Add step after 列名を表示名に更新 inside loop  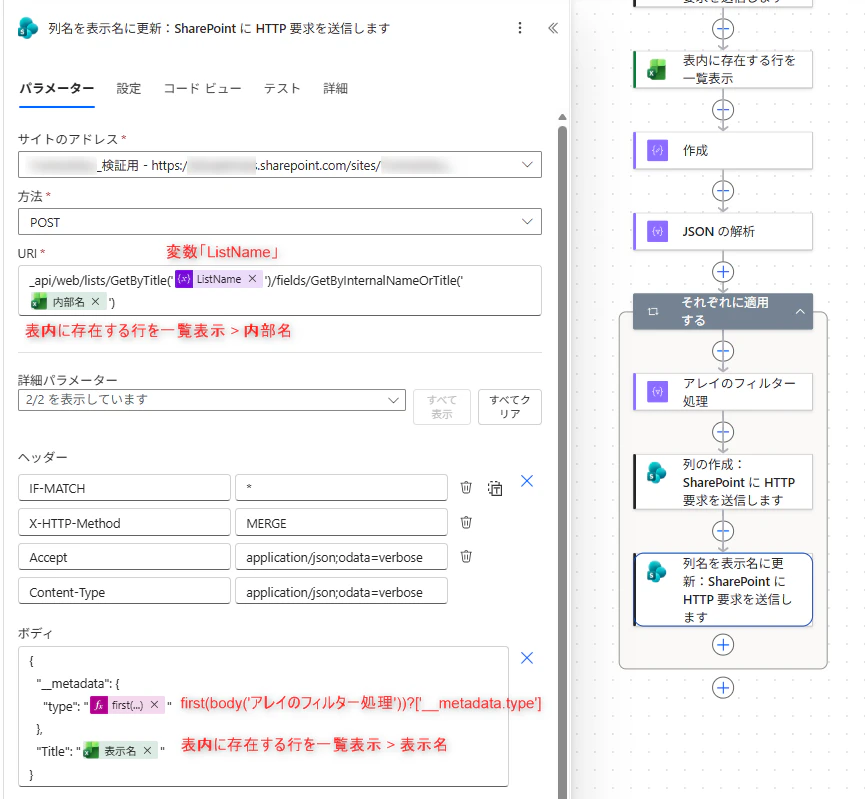click(723, 644)
